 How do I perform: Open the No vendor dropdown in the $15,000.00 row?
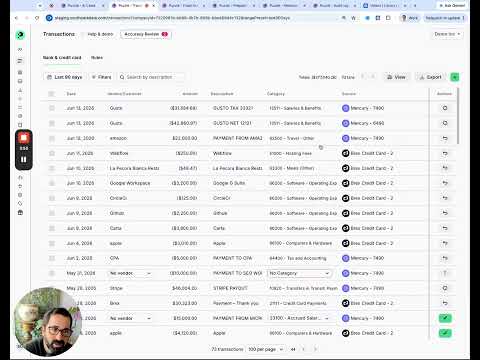(x=130, y=318)
